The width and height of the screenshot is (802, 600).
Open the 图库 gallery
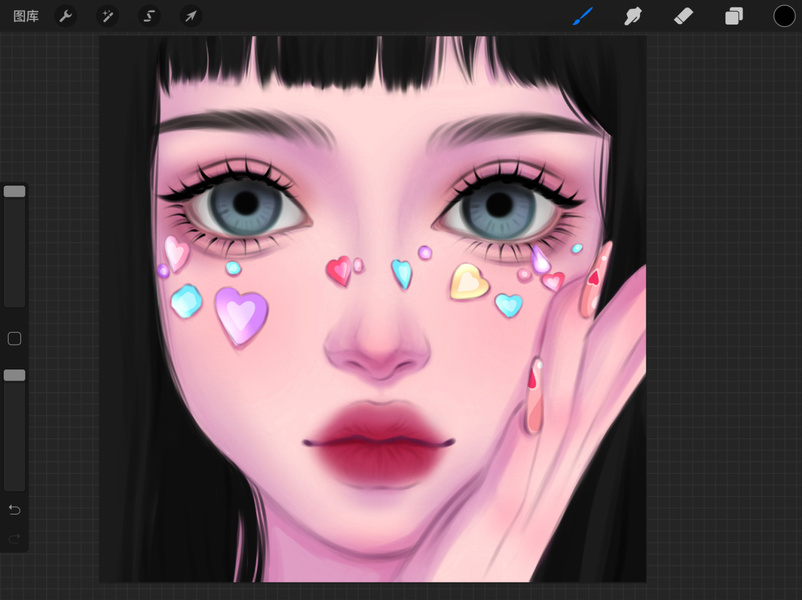26,16
